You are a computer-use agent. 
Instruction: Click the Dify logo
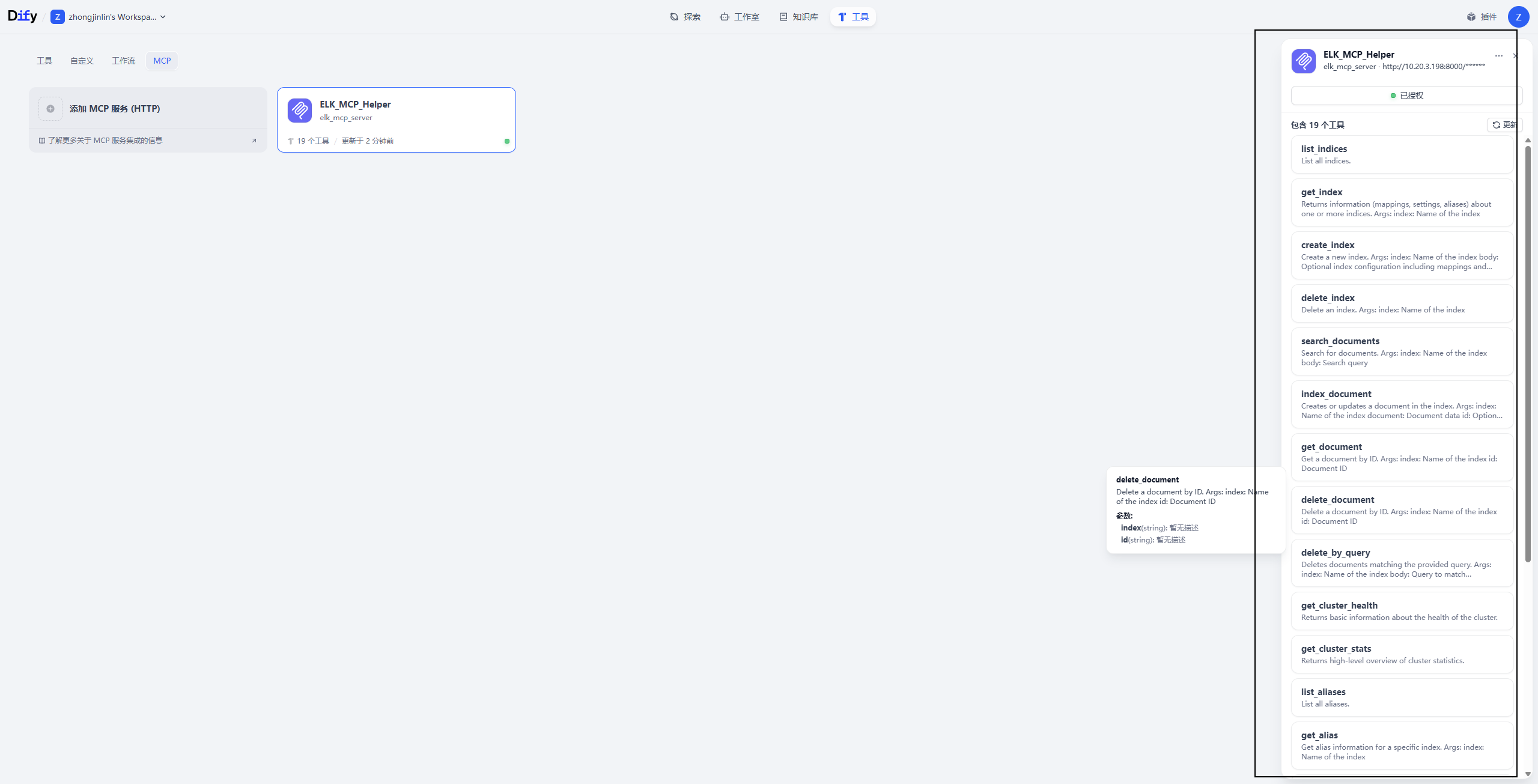pyautogui.click(x=22, y=16)
